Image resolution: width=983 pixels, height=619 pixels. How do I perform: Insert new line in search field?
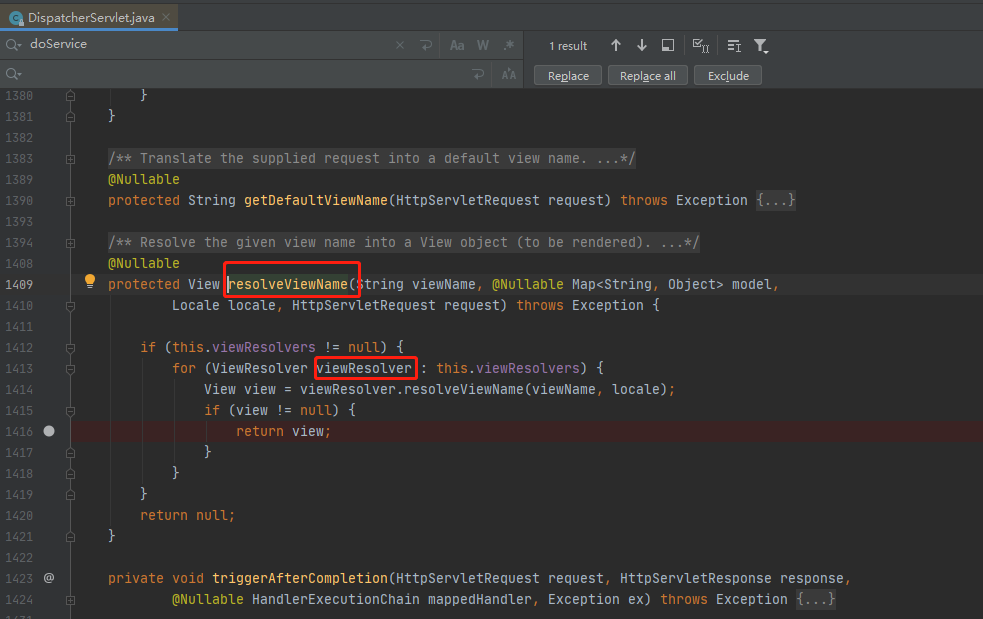coord(427,45)
